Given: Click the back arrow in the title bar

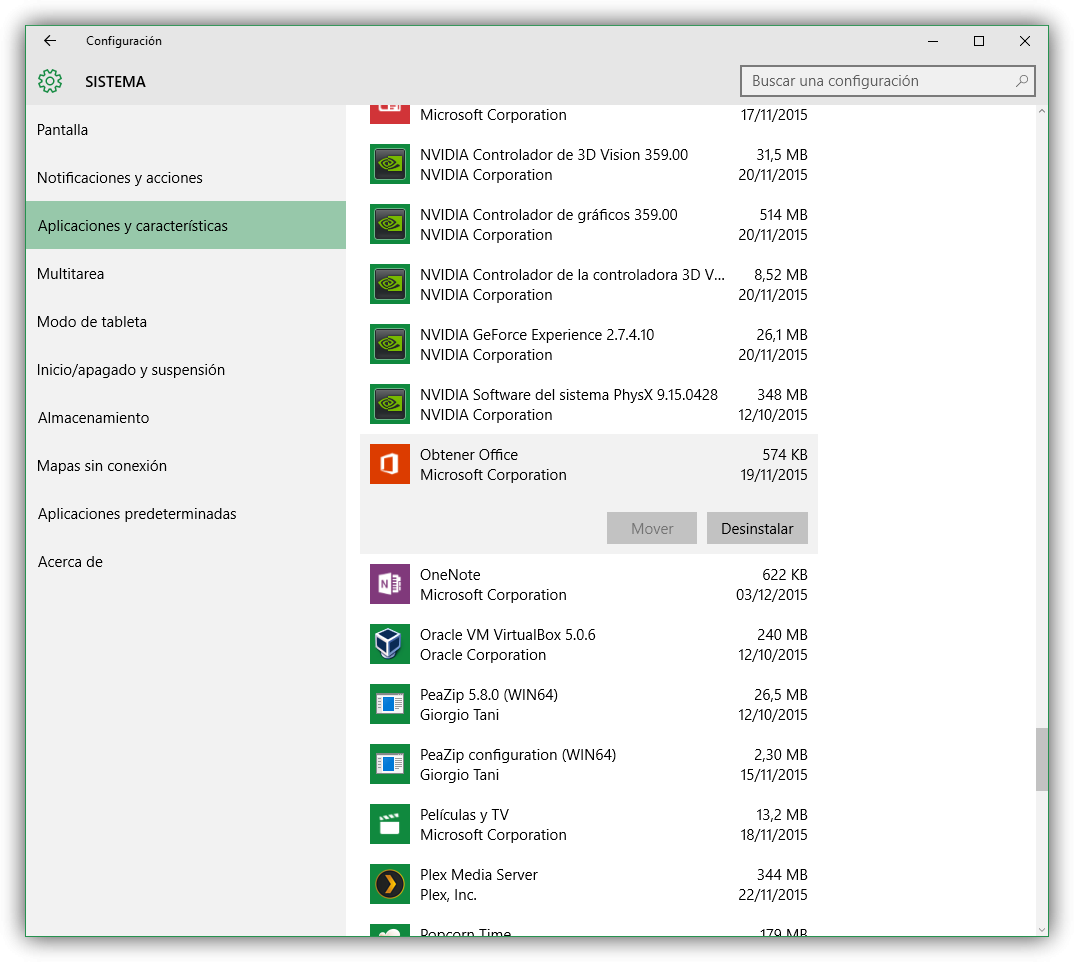Looking at the screenshot, I should click(x=49, y=41).
